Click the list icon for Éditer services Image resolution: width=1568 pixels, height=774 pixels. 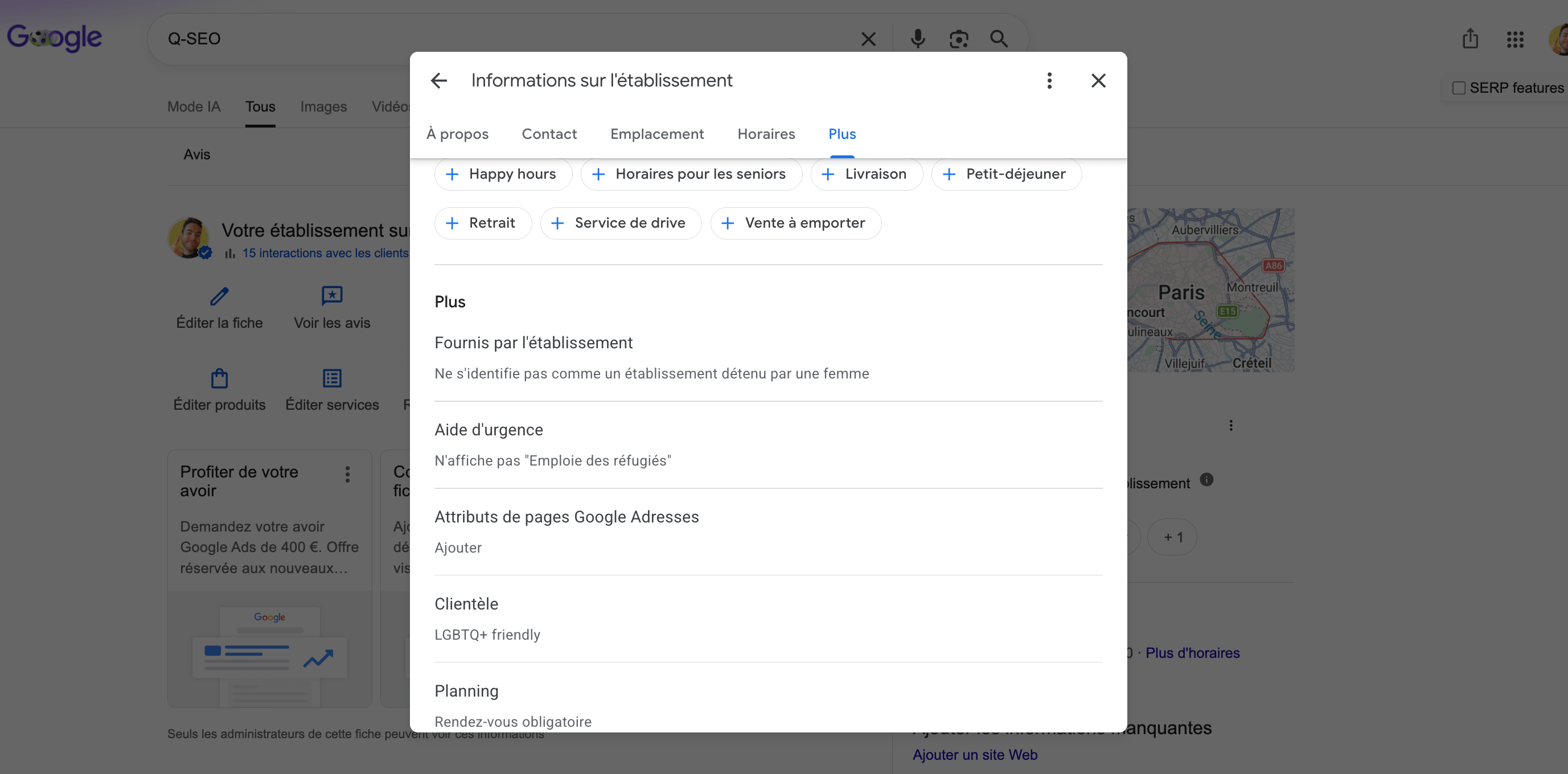pyautogui.click(x=332, y=378)
